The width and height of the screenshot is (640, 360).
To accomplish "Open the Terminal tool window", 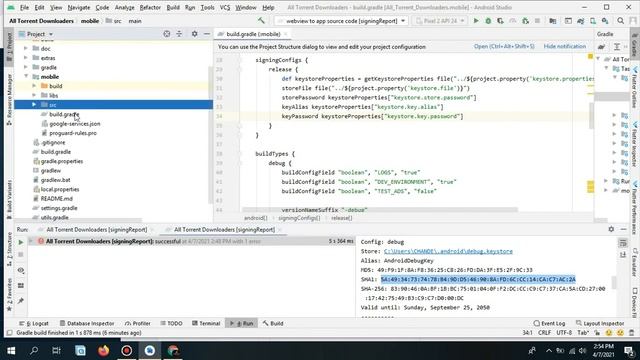I will coord(206,323).
